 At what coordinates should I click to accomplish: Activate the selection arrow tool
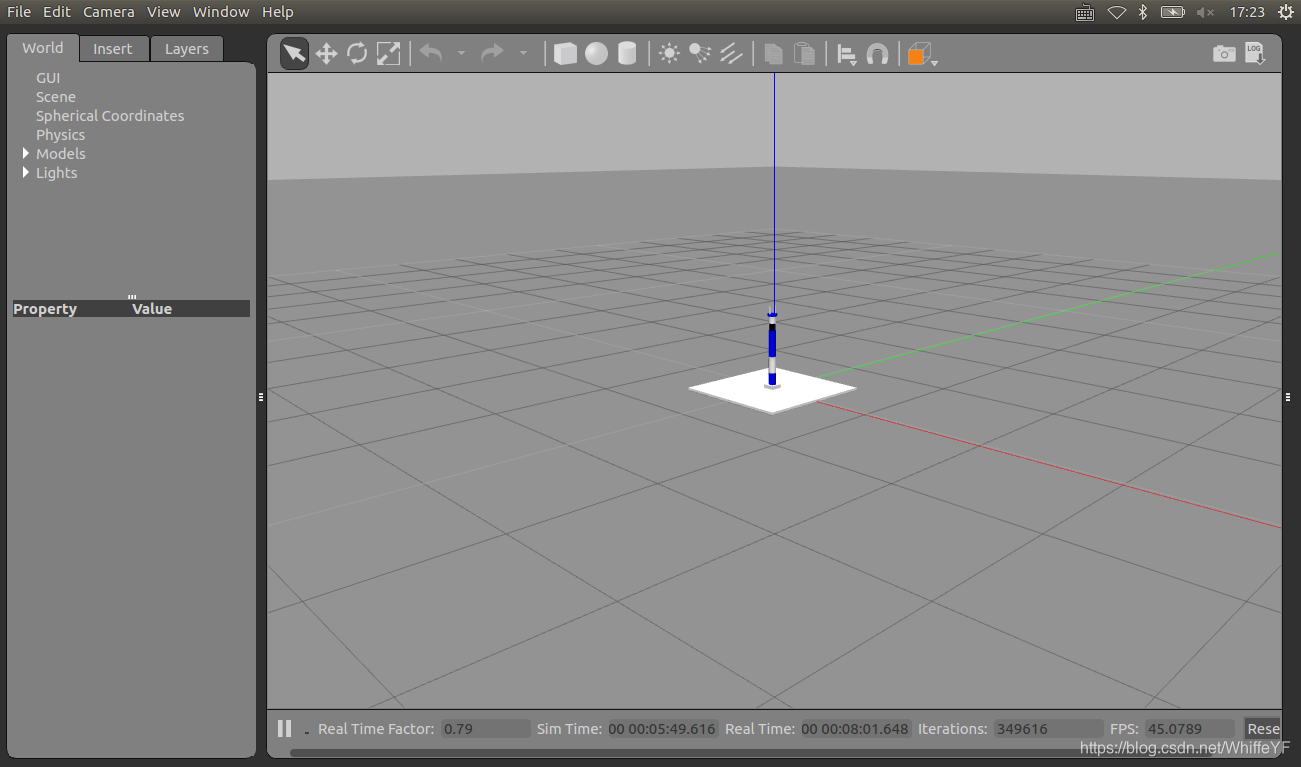294,53
